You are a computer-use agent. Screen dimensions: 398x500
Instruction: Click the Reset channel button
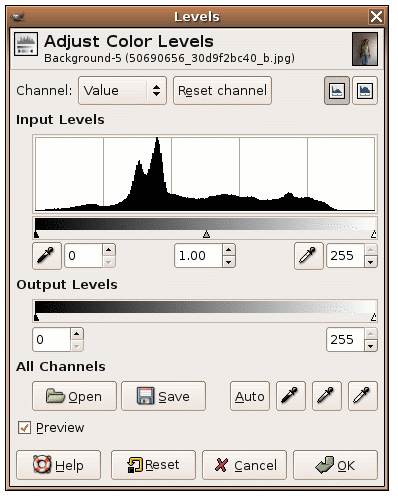tap(222, 91)
